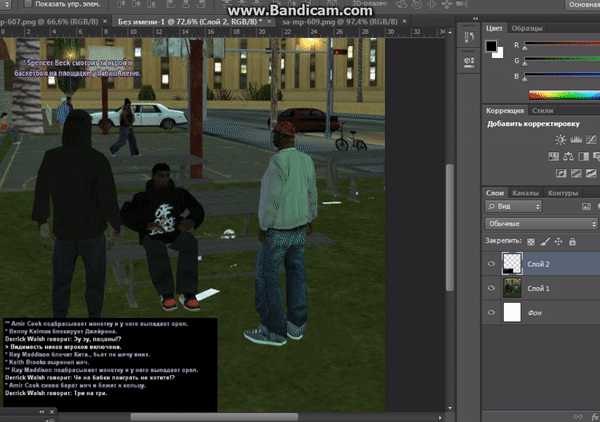Close the p-607.png document tab
Viewport: 600px width, 422px height.
click(105, 22)
